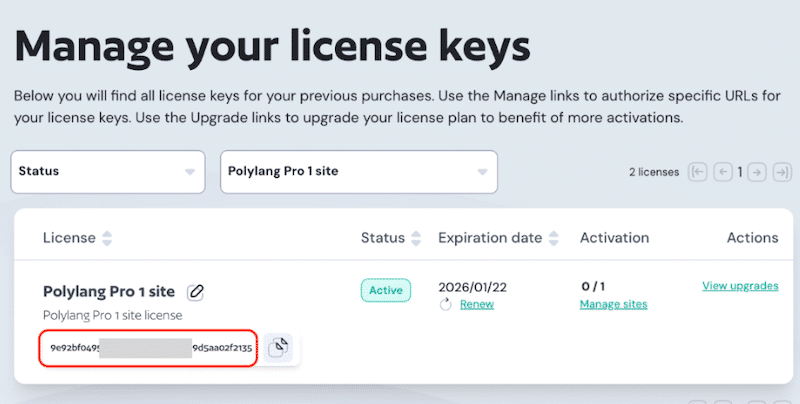Sort by Status column arrows
The width and height of the screenshot is (800, 404).
coord(416,238)
